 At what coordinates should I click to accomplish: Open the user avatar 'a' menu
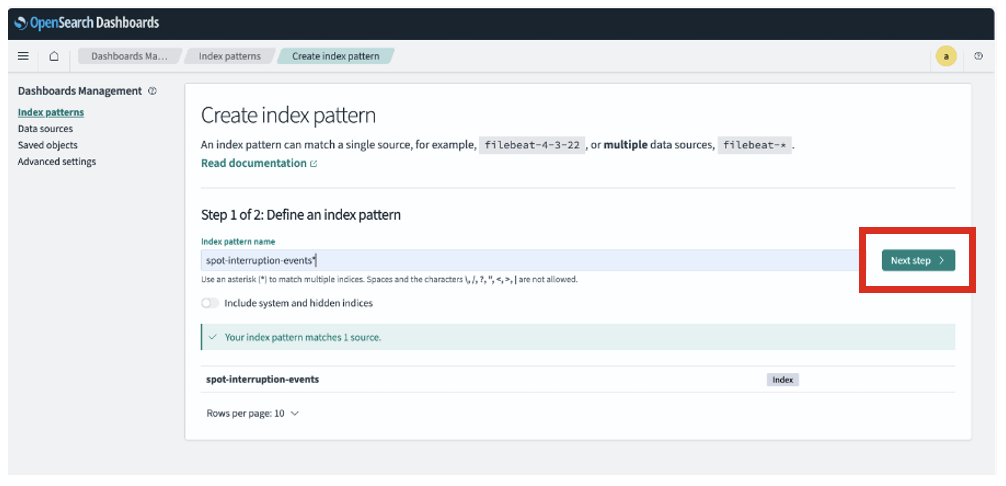click(945, 57)
